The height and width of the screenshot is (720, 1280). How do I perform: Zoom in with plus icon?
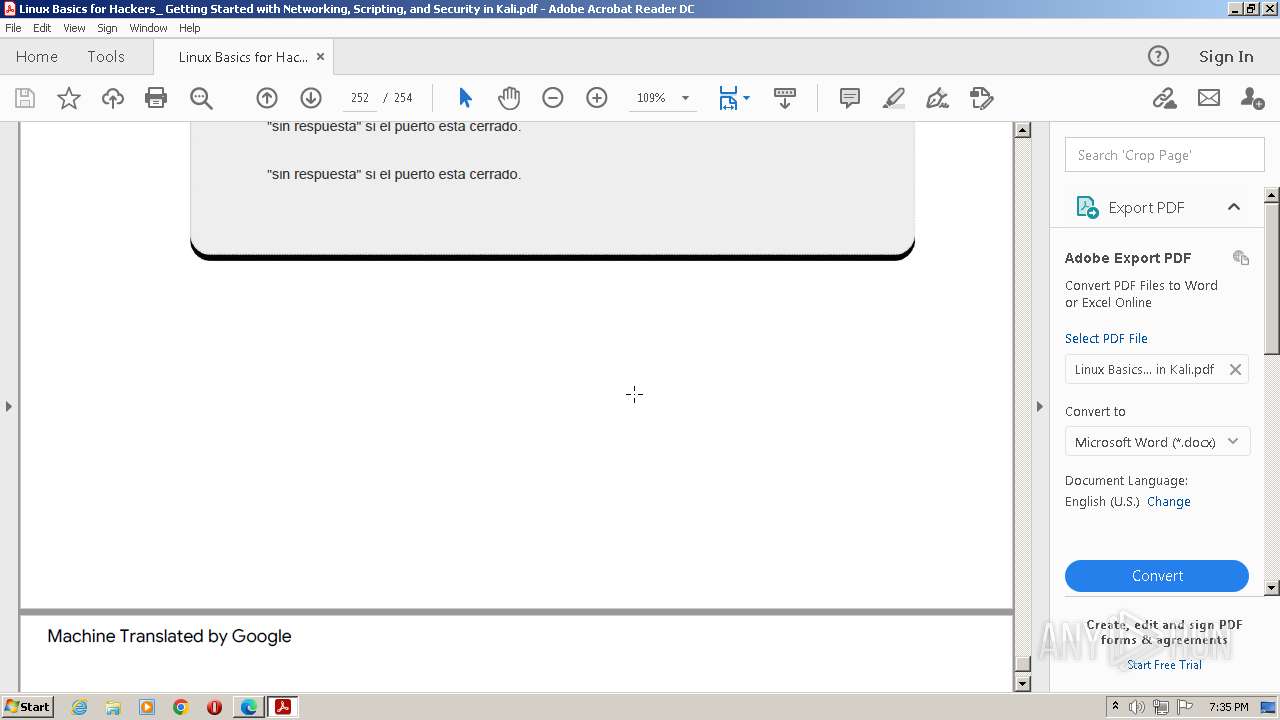coord(597,98)
